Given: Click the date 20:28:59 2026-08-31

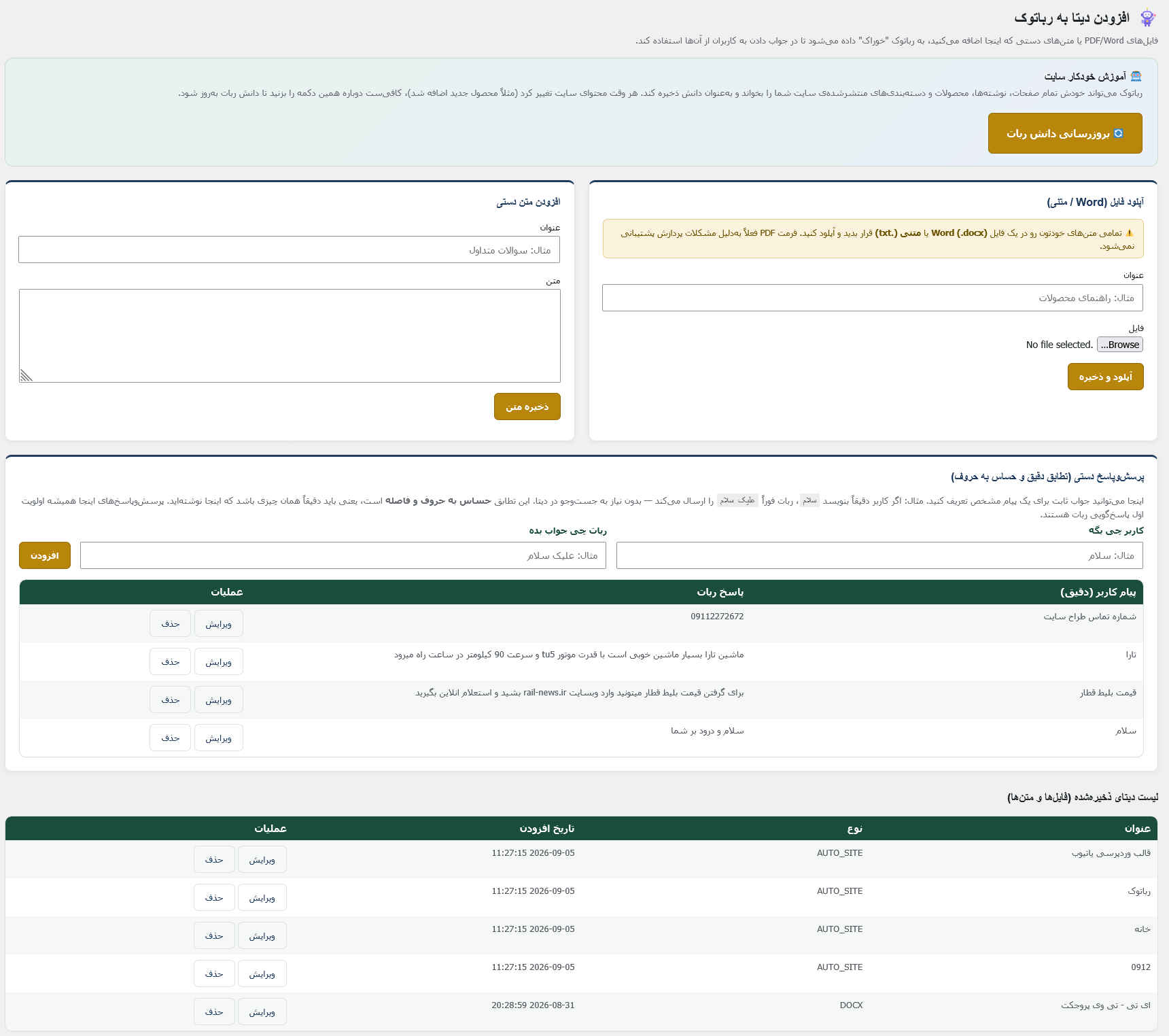Looking at the screenshot, I should [533, 1005].
